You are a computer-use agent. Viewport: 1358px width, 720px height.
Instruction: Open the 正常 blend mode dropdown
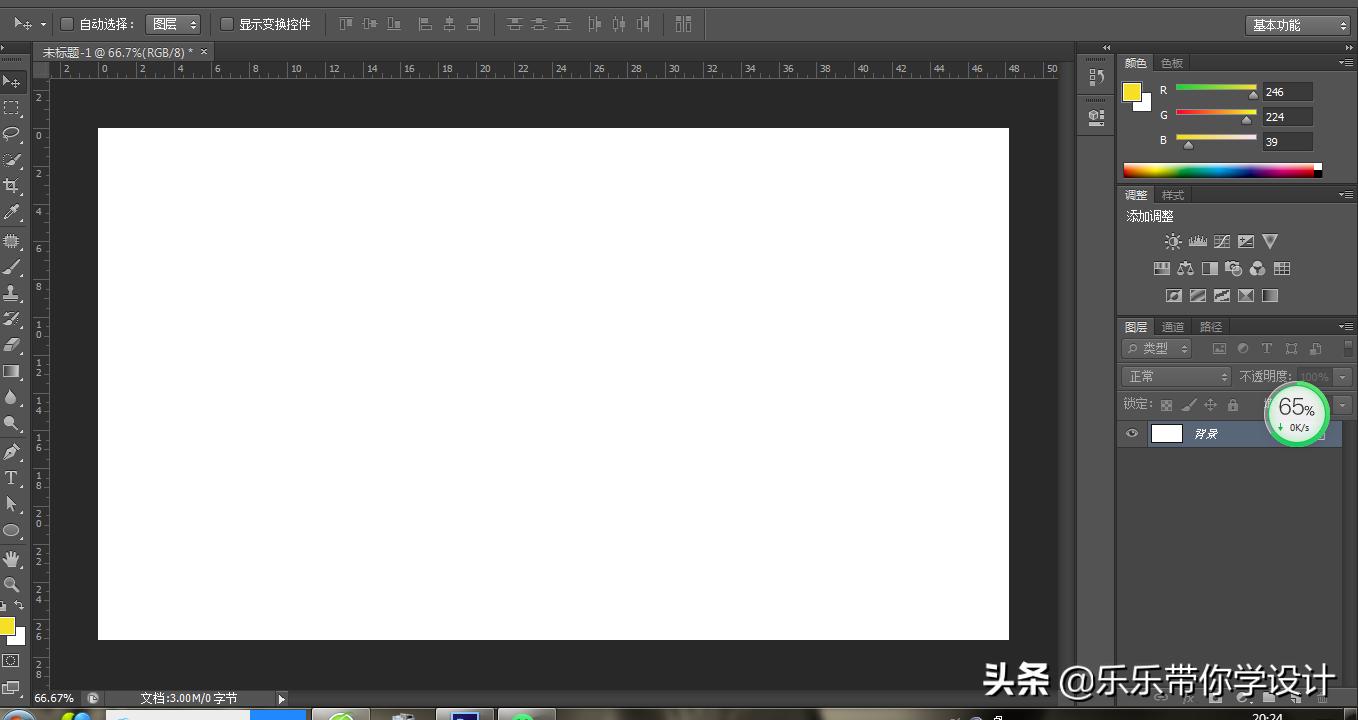coord(1176,377)
